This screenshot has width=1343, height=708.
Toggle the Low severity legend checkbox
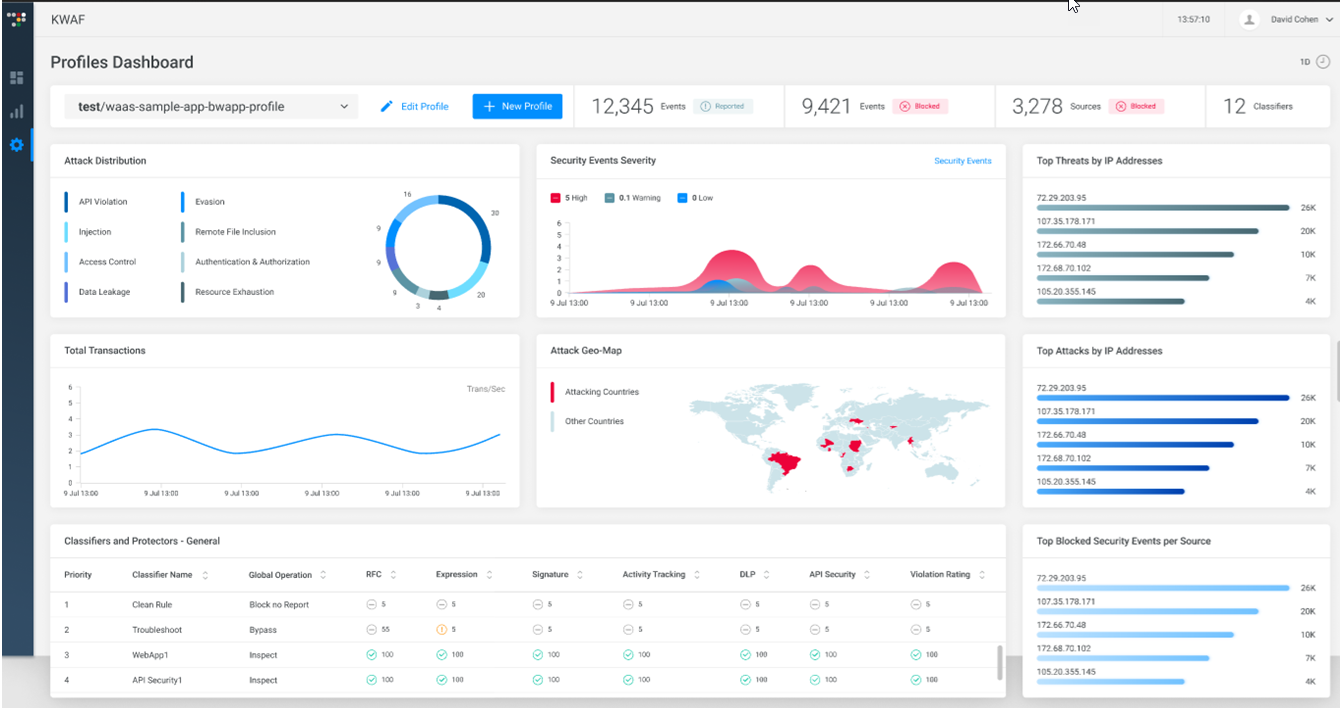point(683,198)
